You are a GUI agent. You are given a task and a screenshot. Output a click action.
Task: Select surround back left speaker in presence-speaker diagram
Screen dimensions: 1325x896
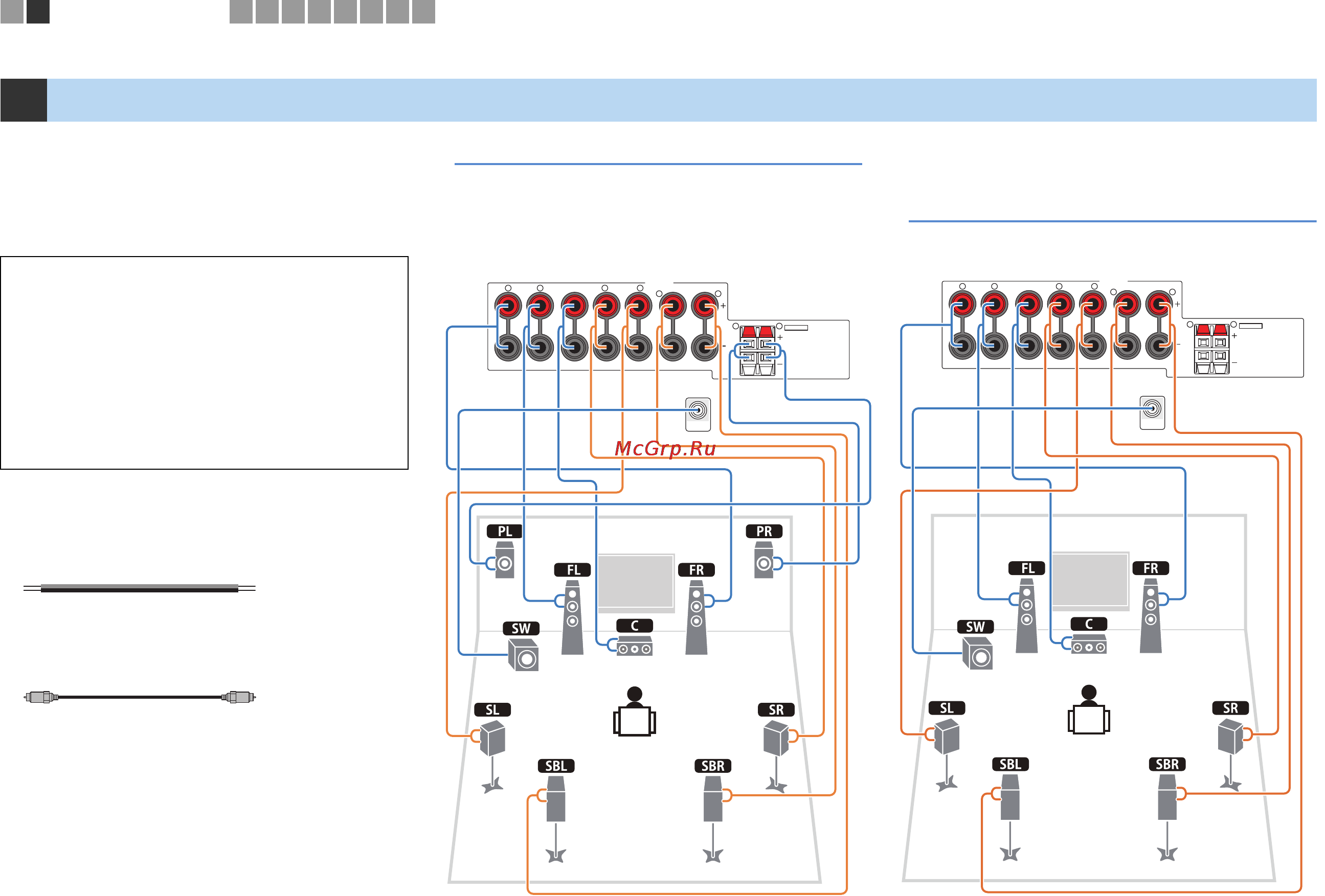(x=556, y=820)
